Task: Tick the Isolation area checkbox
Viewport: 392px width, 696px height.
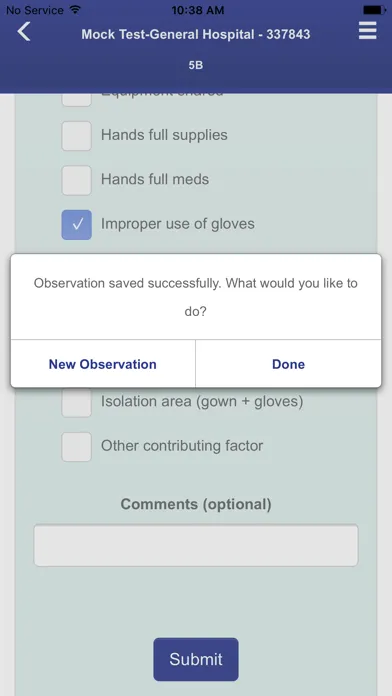Action: [76, 403]
